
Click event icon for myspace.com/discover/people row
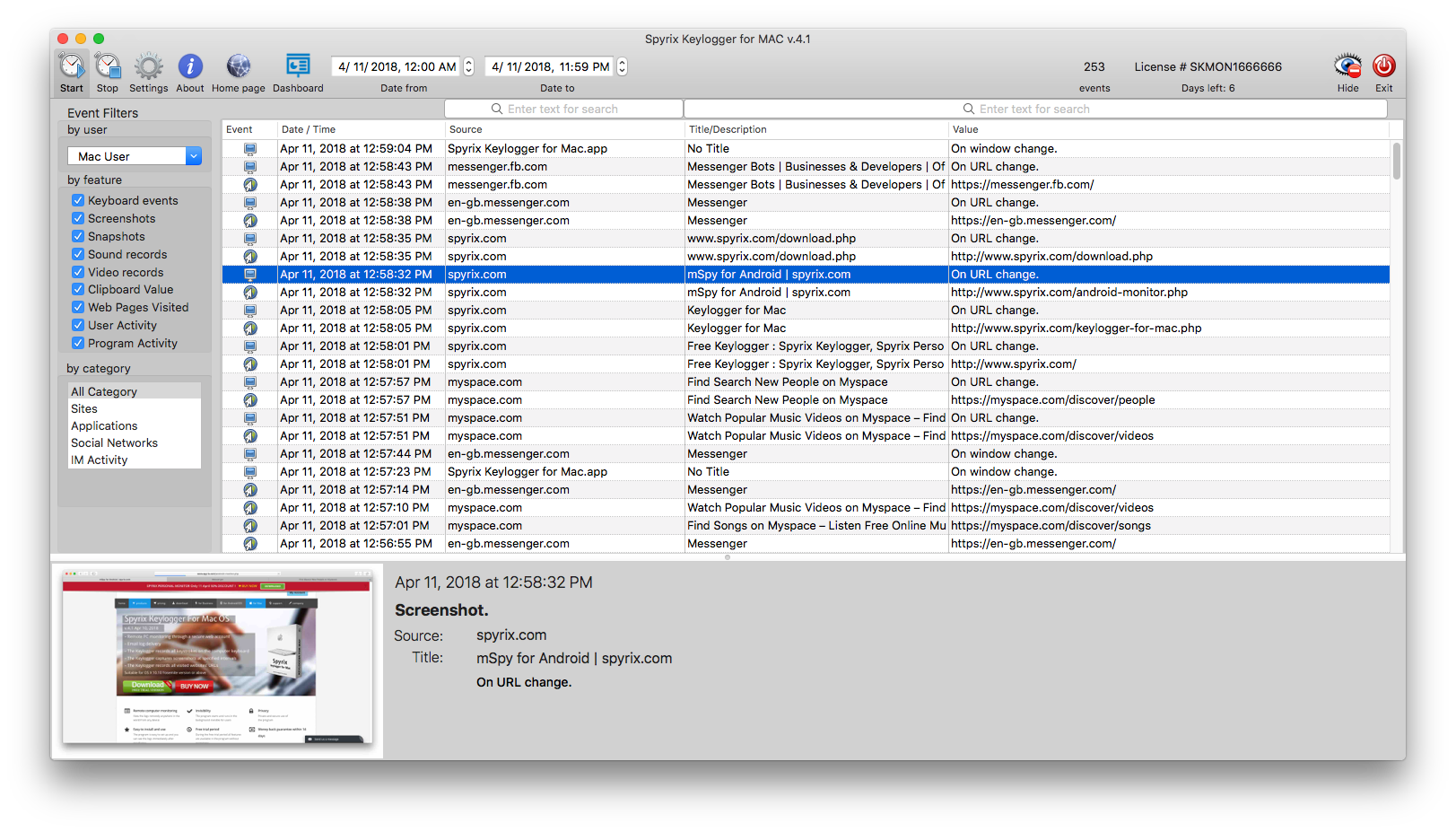click(x=250, y=400)
